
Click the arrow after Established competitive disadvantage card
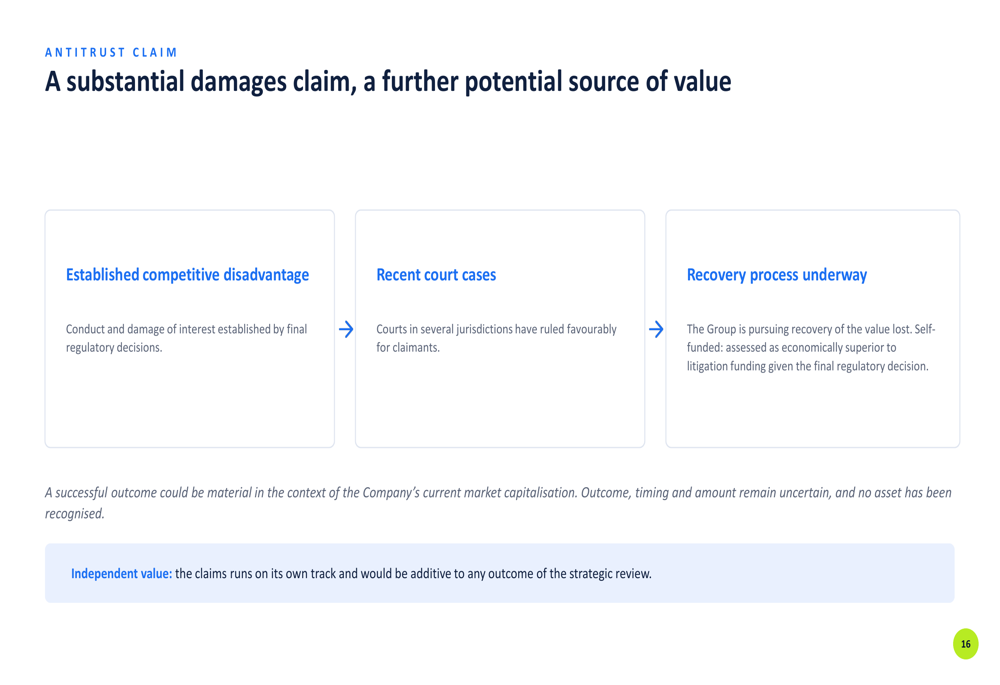click(346, 329)
